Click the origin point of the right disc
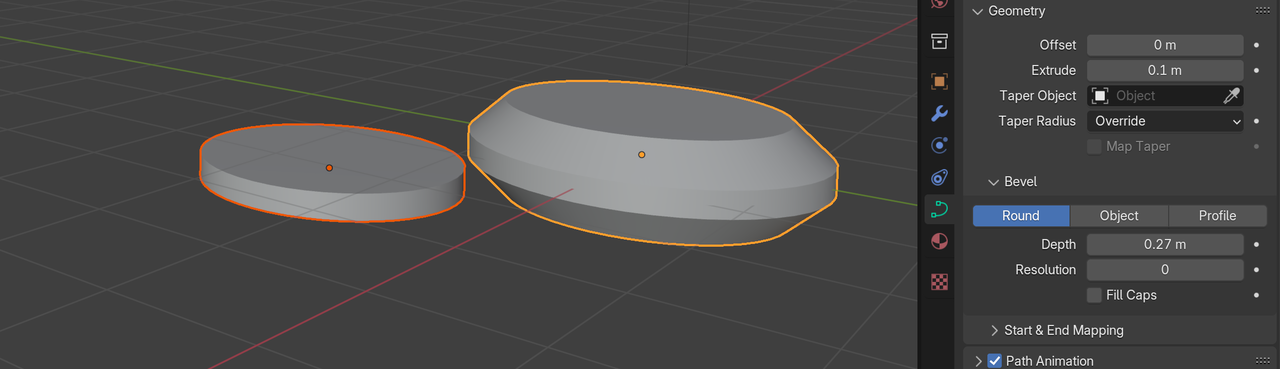 coord(641,155)
